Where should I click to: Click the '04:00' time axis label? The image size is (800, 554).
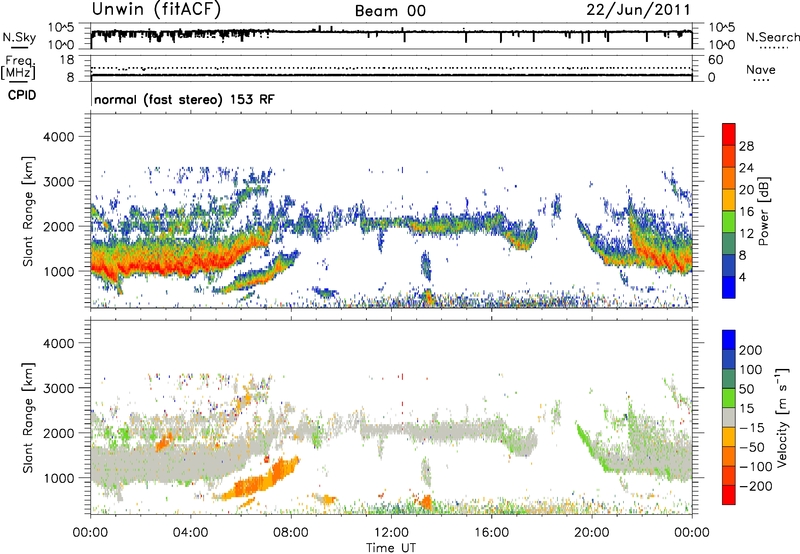tap(190, 533)
